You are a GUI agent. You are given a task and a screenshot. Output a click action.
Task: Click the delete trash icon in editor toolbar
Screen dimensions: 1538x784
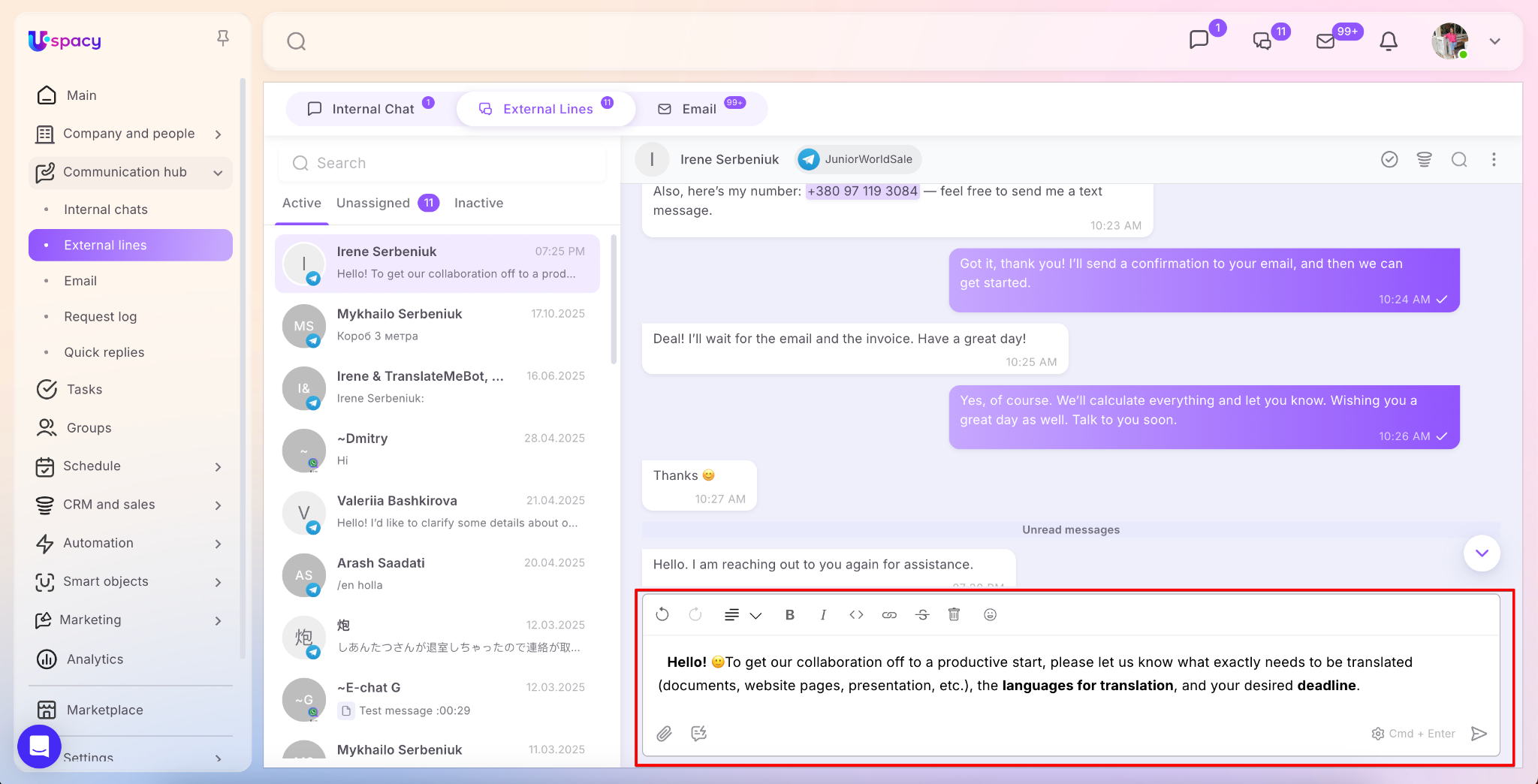[954, 615]
